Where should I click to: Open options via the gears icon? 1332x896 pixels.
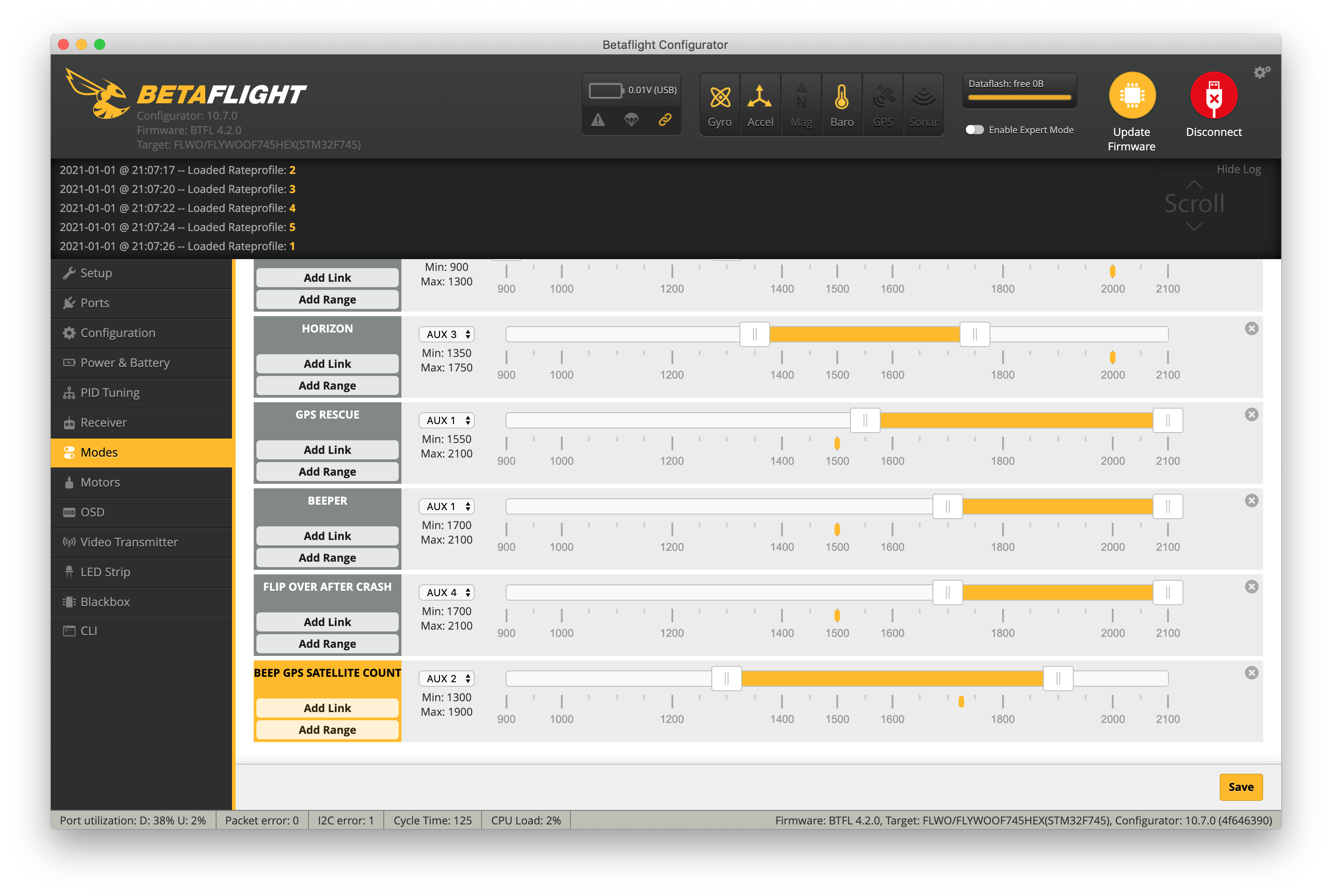(1262, 72)
